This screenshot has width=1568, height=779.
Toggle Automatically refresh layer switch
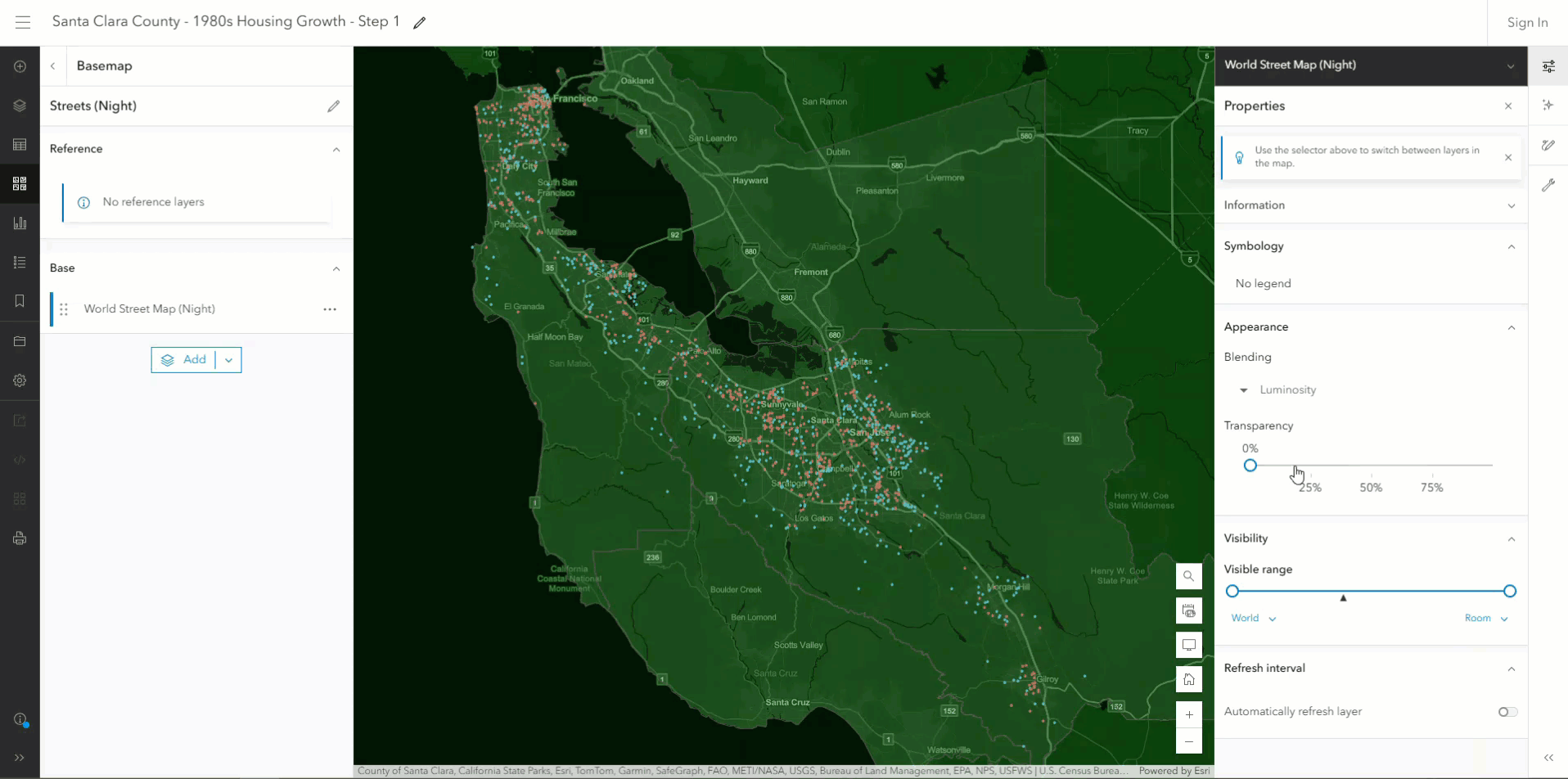pos(1507,712)
